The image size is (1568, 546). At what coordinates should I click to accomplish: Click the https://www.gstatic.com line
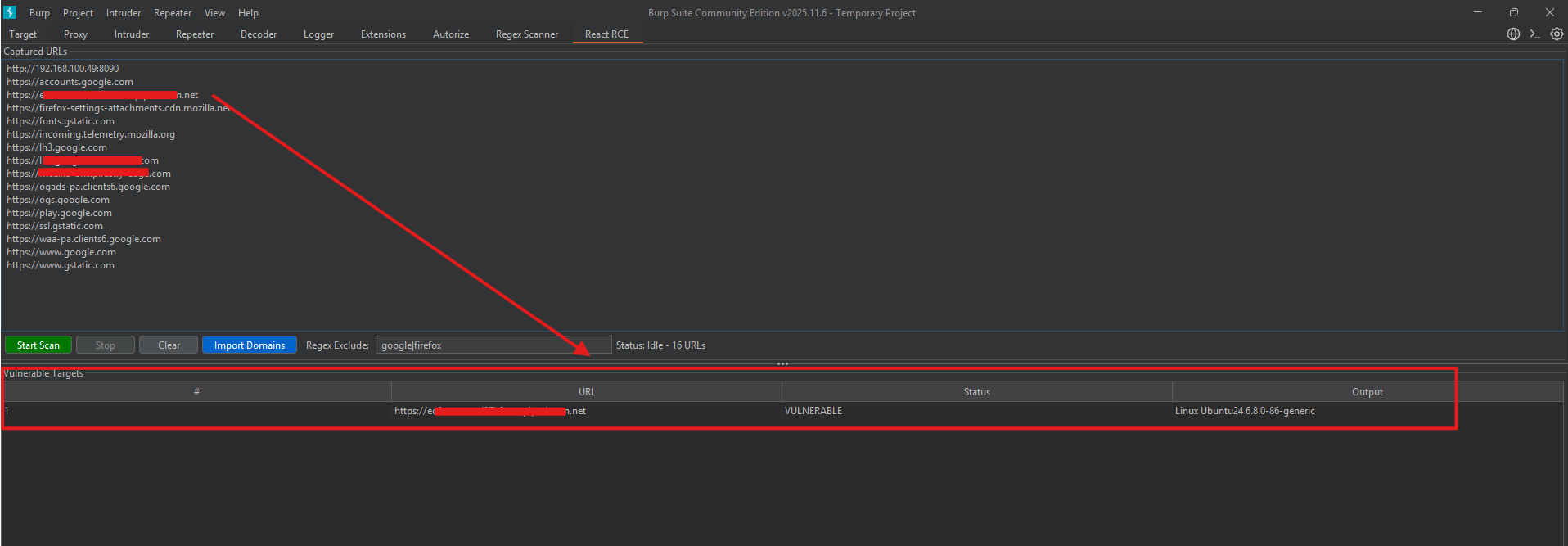point(61,265)
